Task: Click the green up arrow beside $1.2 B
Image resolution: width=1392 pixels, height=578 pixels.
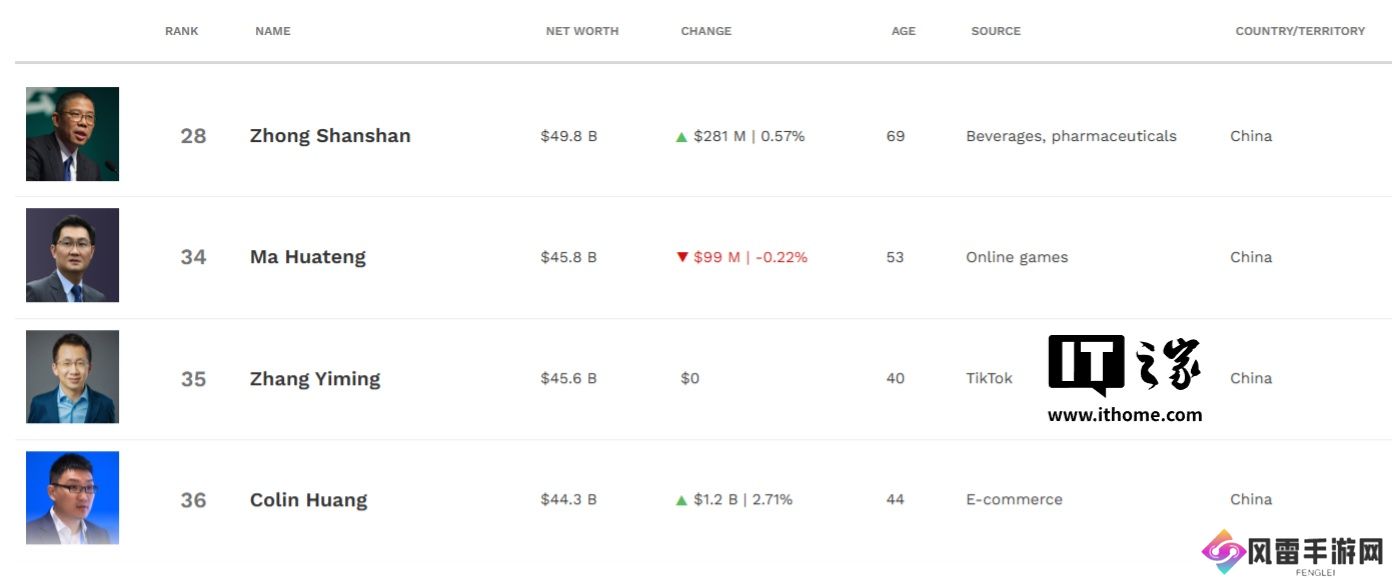Action: (x=682, y=500)
